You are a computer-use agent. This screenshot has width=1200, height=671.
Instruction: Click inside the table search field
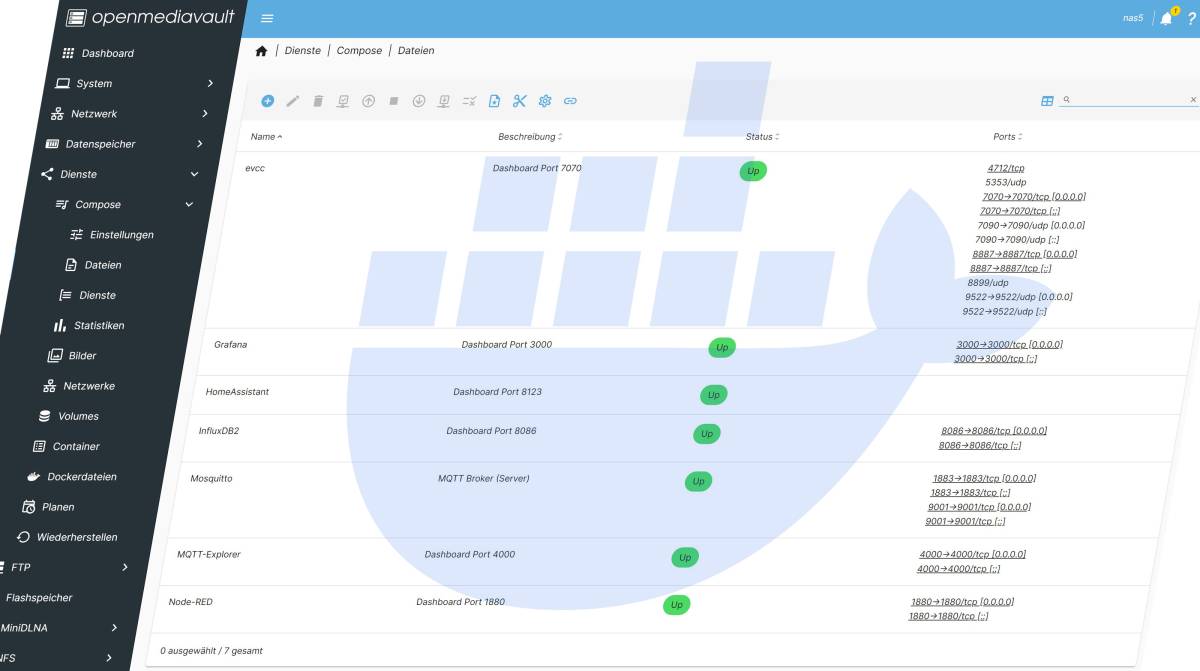coord(1130,100)
